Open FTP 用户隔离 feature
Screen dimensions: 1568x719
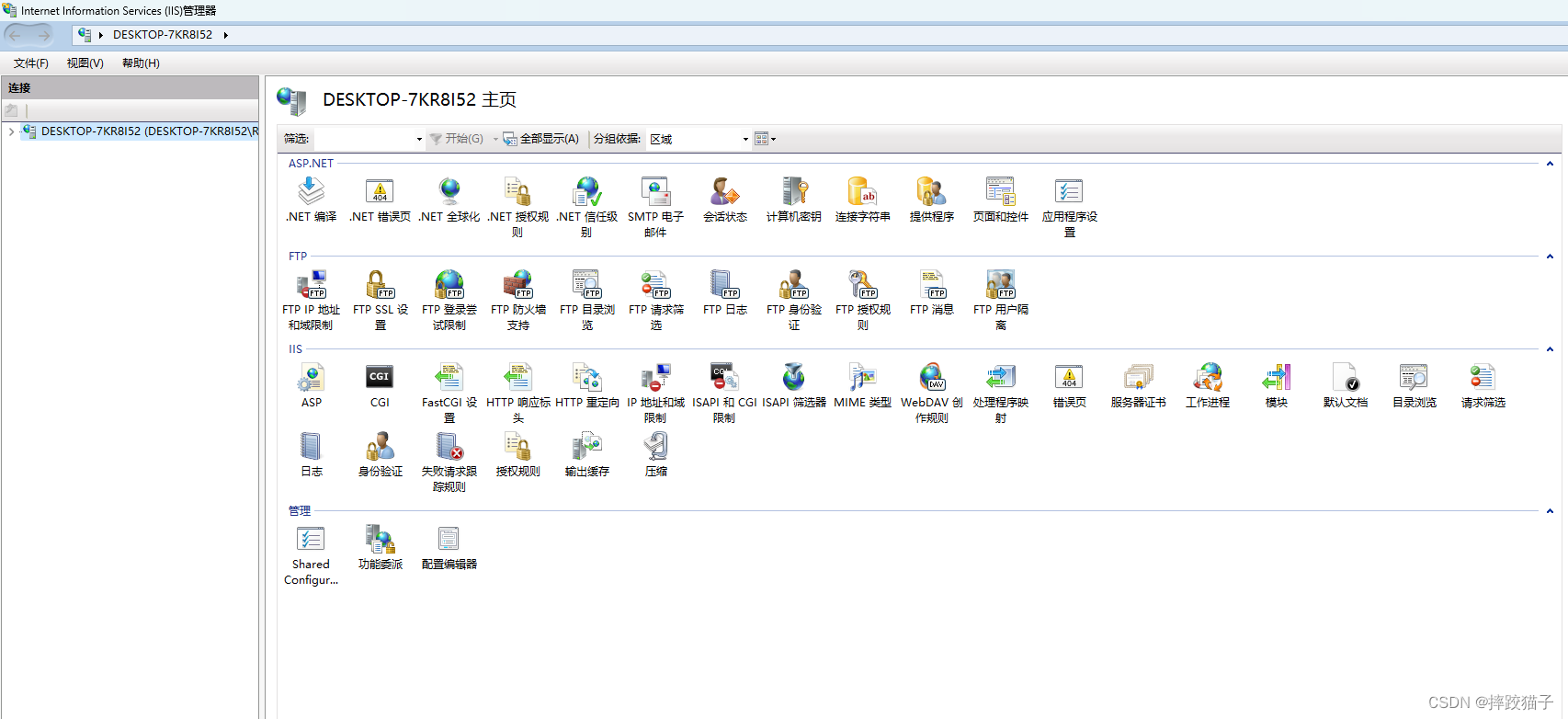point(1001,300)
